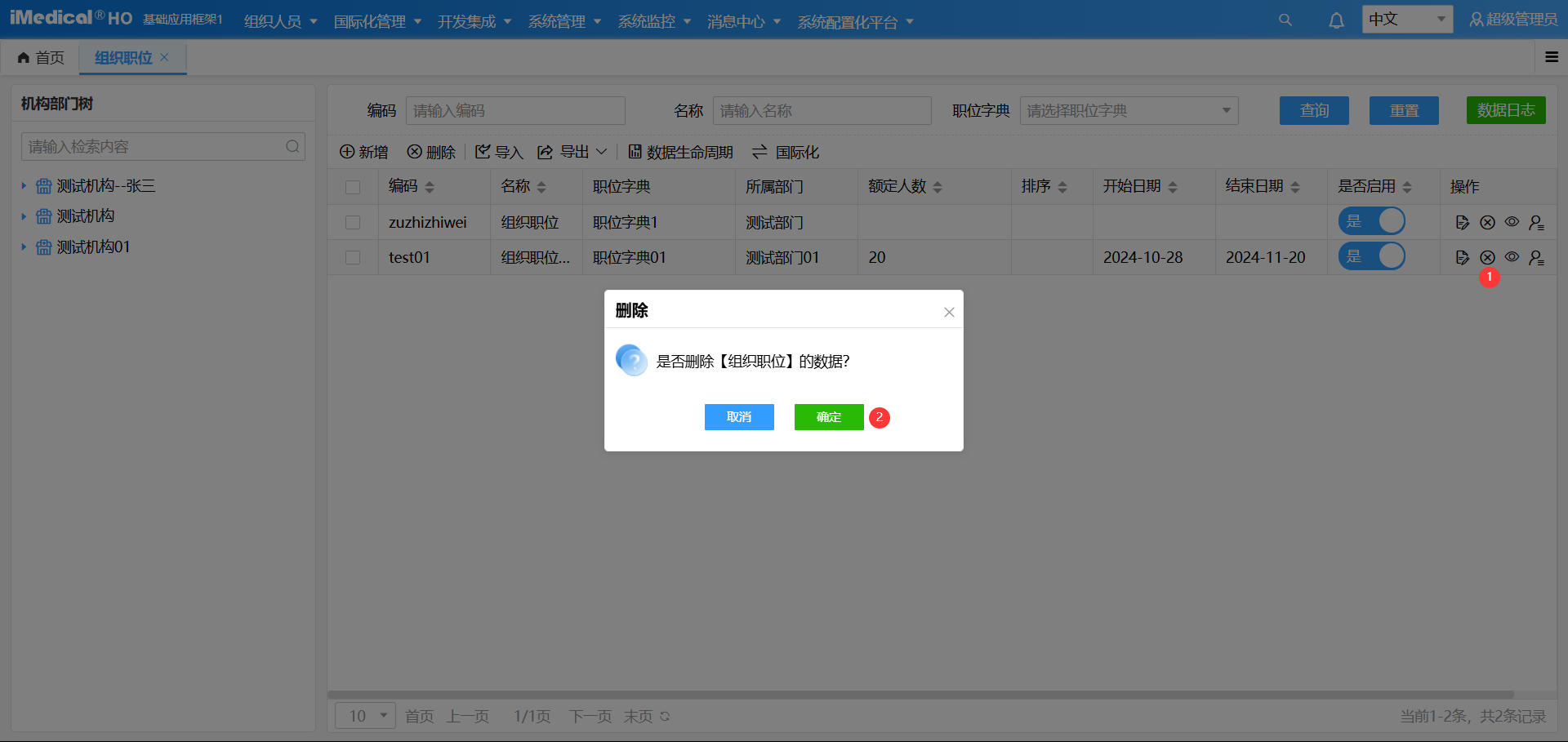Click the search magnifier icon in header
1568x742 pixels.
1285,20
